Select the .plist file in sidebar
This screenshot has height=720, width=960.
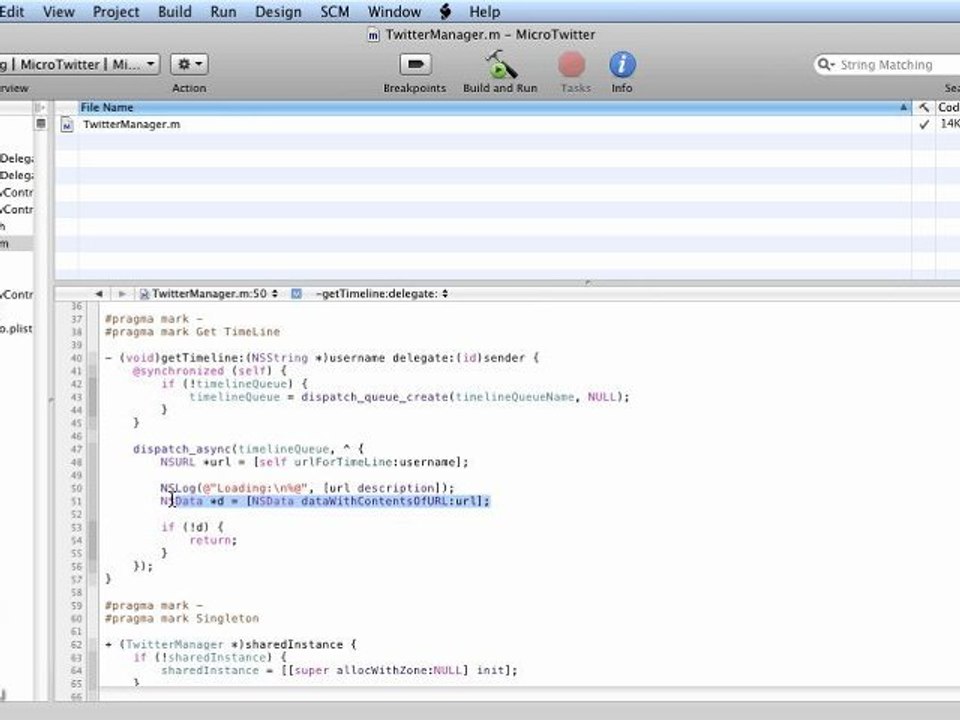(x=16, y=329)
